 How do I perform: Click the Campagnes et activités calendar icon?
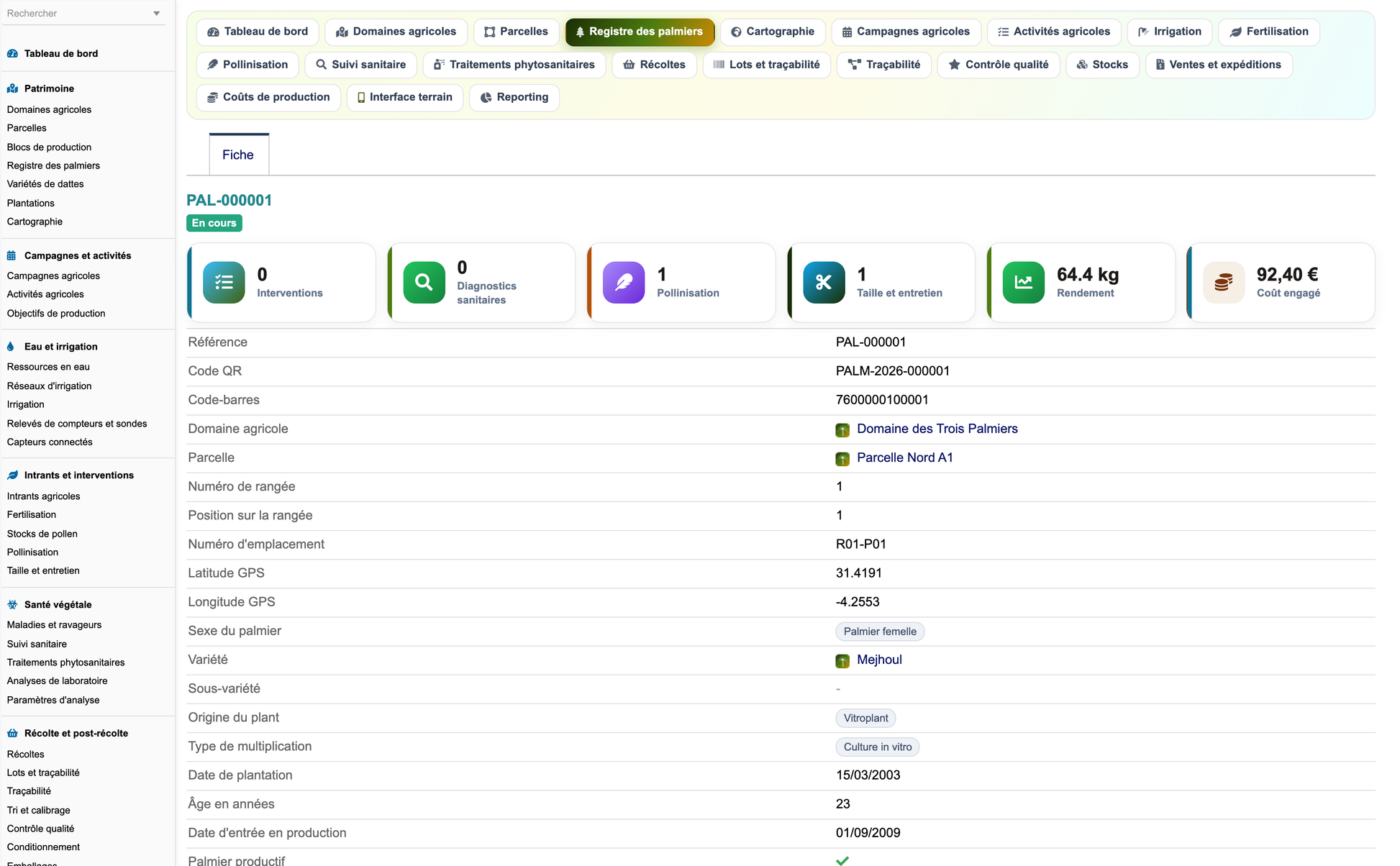12,255
